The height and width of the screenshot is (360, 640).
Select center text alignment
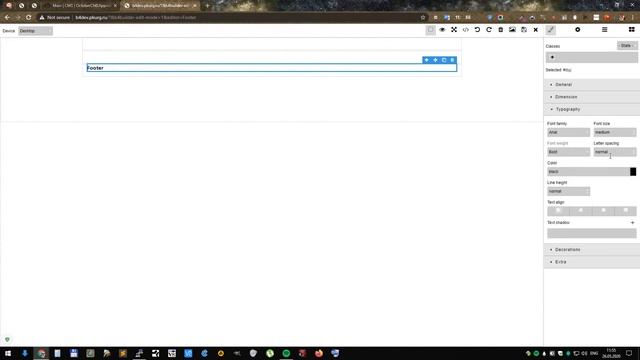coord(581,211)
